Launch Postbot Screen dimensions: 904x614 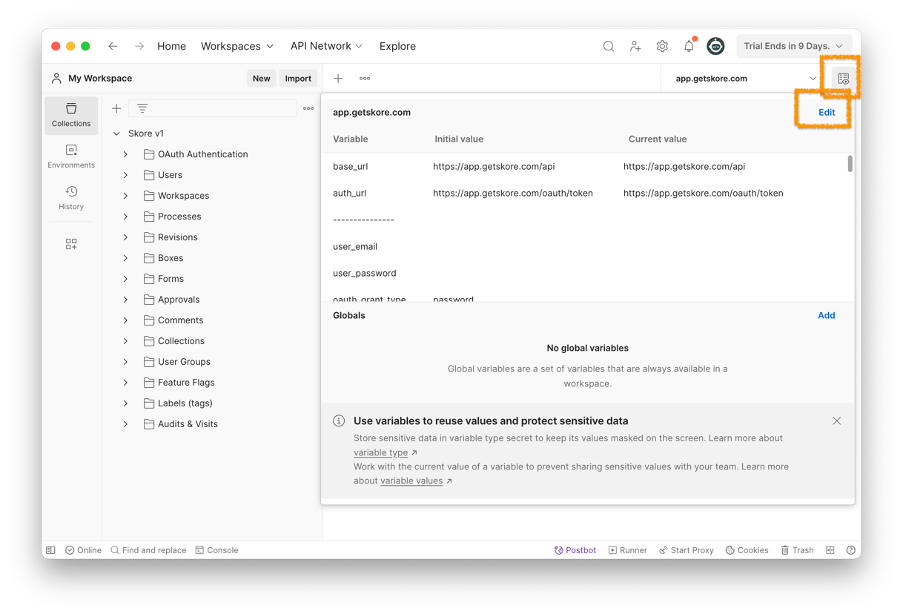(x=575, y=550)
